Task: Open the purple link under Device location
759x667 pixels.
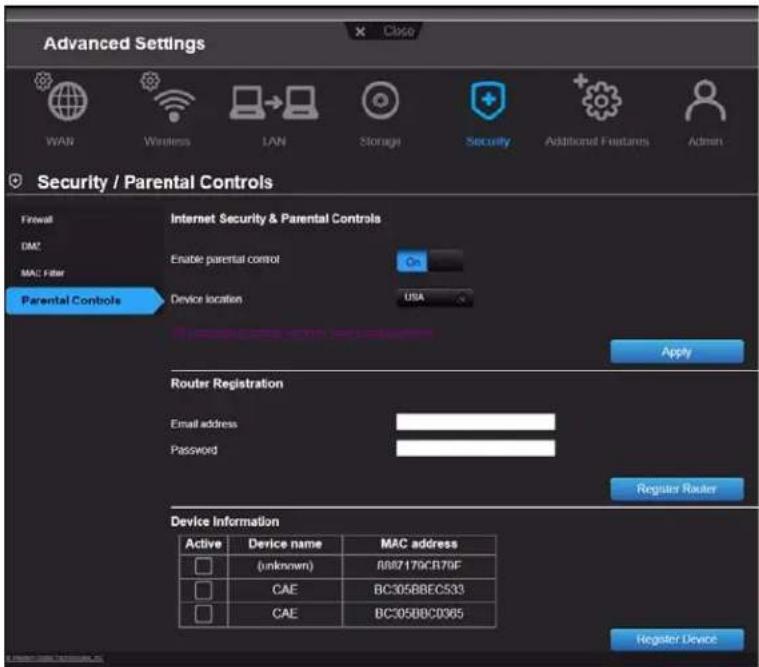Action: (302, 333)
